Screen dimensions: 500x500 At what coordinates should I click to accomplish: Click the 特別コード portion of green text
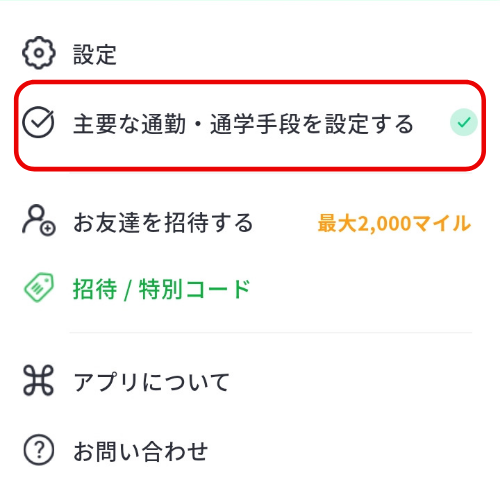194,289
